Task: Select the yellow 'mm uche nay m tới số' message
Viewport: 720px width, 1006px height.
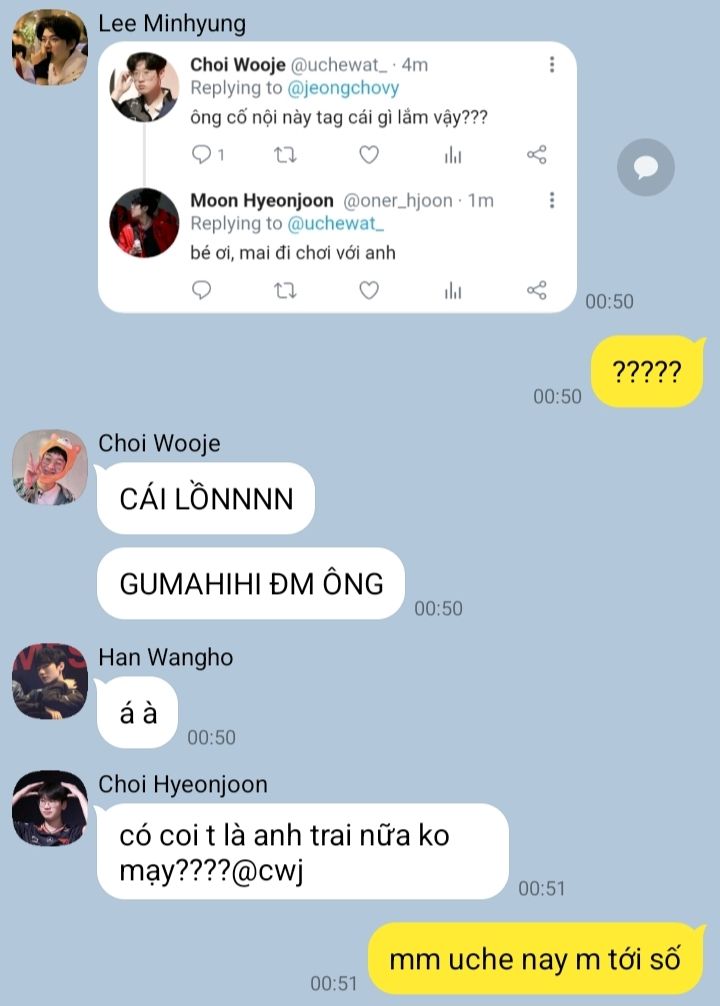Action: tap(536, 959)
